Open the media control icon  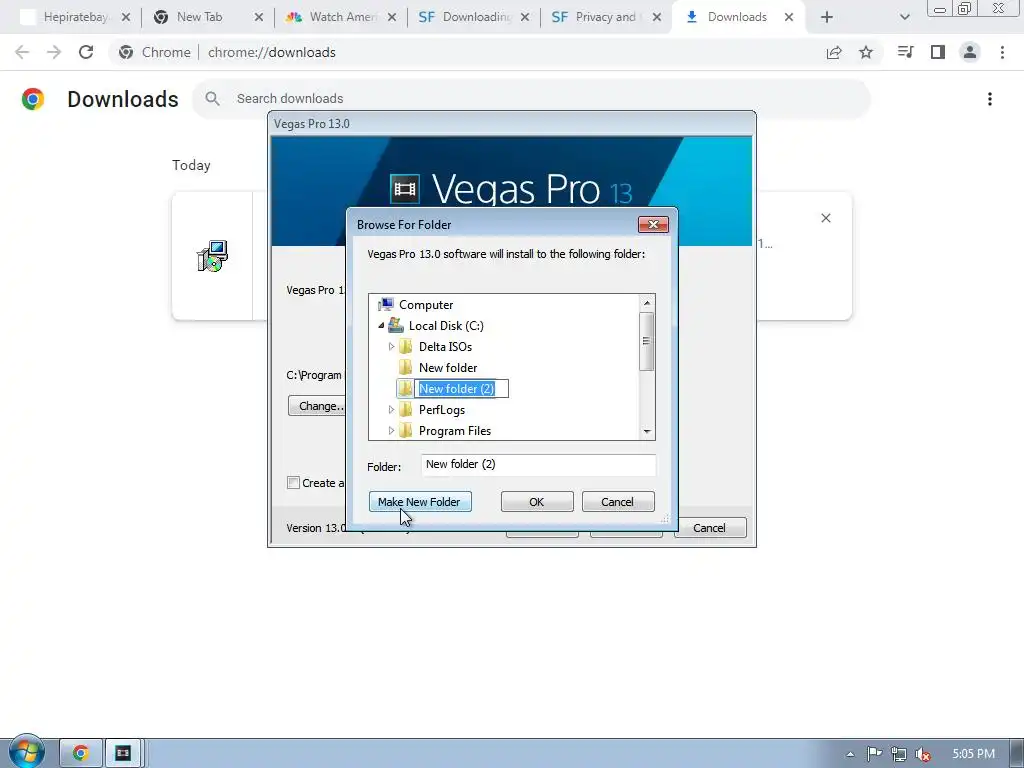pyautogui.click(x=905, y=52)
